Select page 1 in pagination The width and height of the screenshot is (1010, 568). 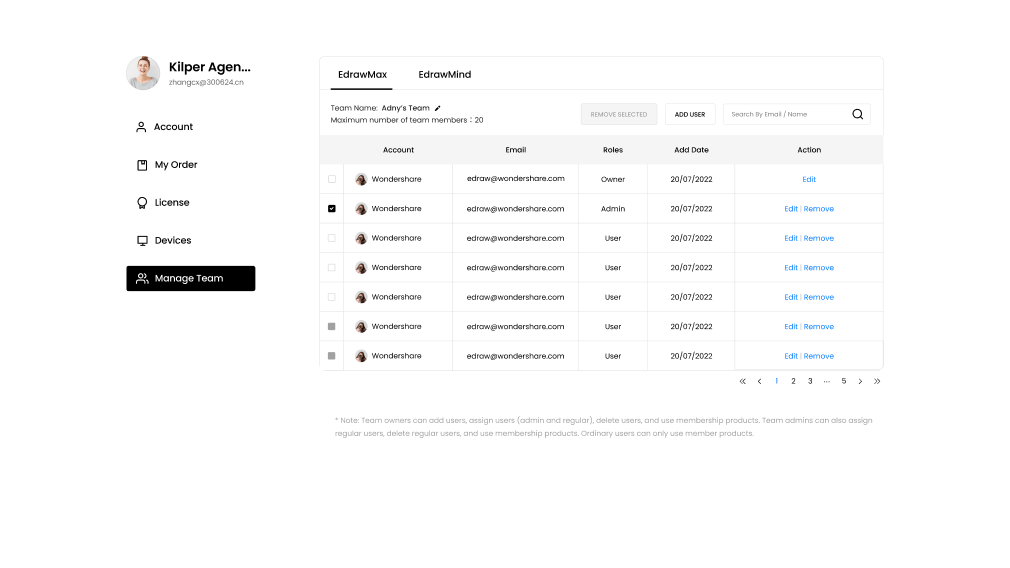[776, 381]
